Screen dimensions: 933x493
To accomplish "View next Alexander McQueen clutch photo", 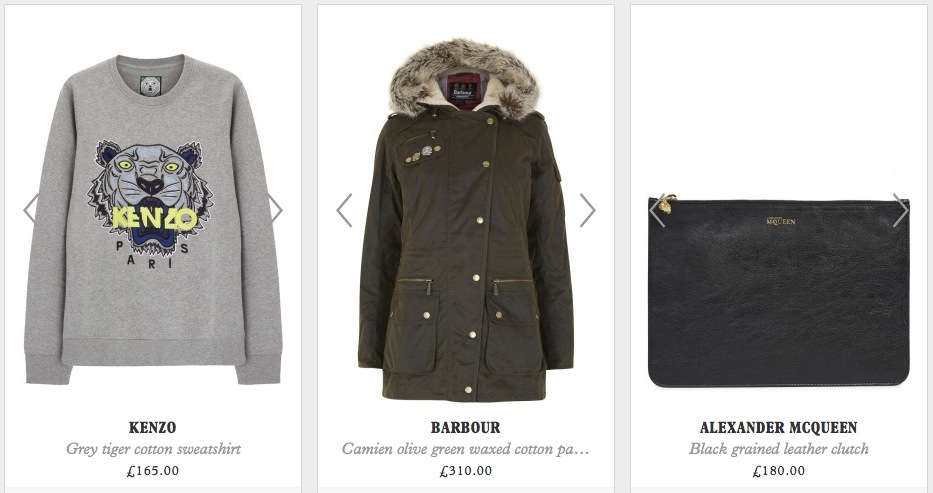I will click(x=901, y=210).
